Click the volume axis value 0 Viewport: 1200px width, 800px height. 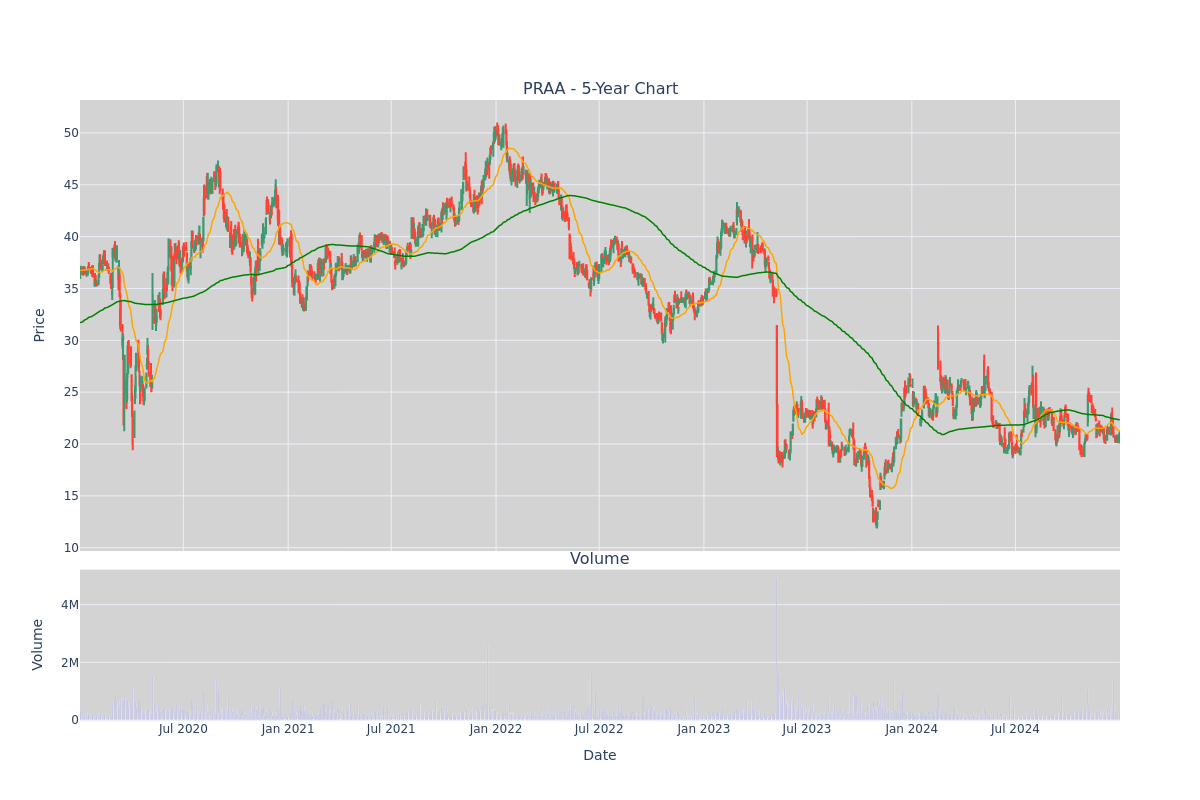(x=75, y=720)
